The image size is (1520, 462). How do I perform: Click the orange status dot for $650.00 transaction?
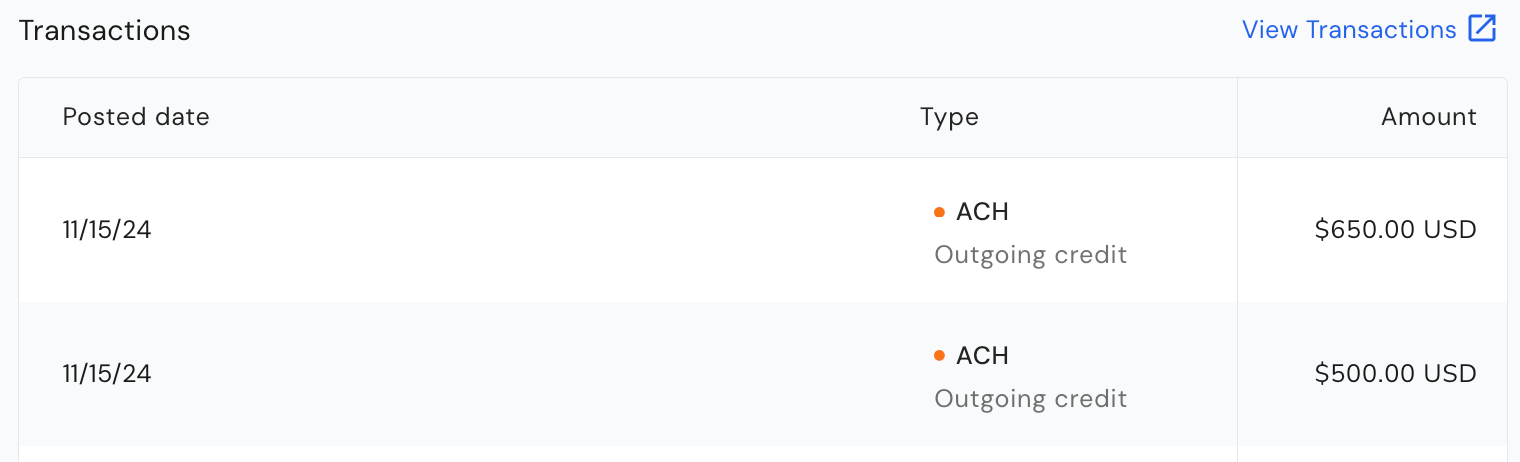(939, 212)
